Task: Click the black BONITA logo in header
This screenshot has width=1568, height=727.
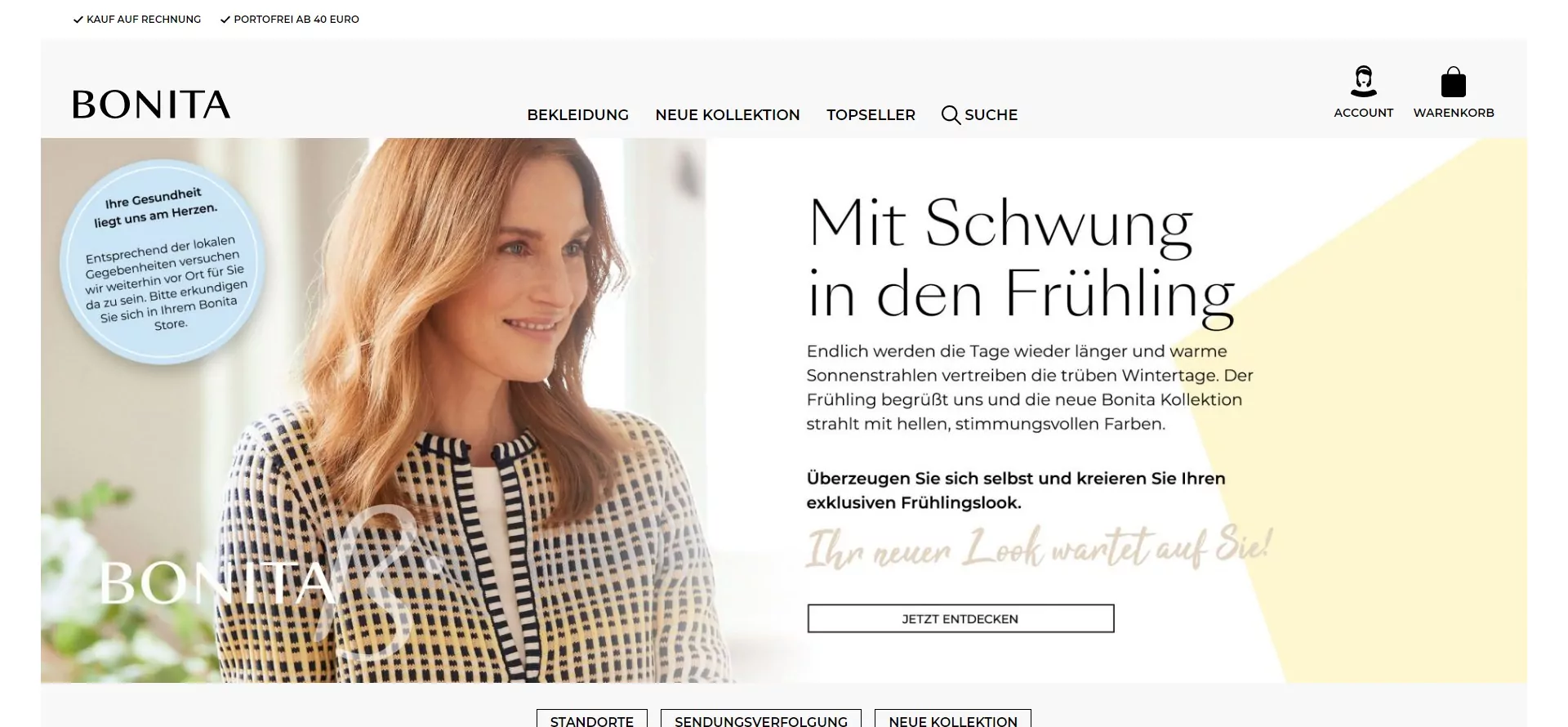Action: pos(152,105)
